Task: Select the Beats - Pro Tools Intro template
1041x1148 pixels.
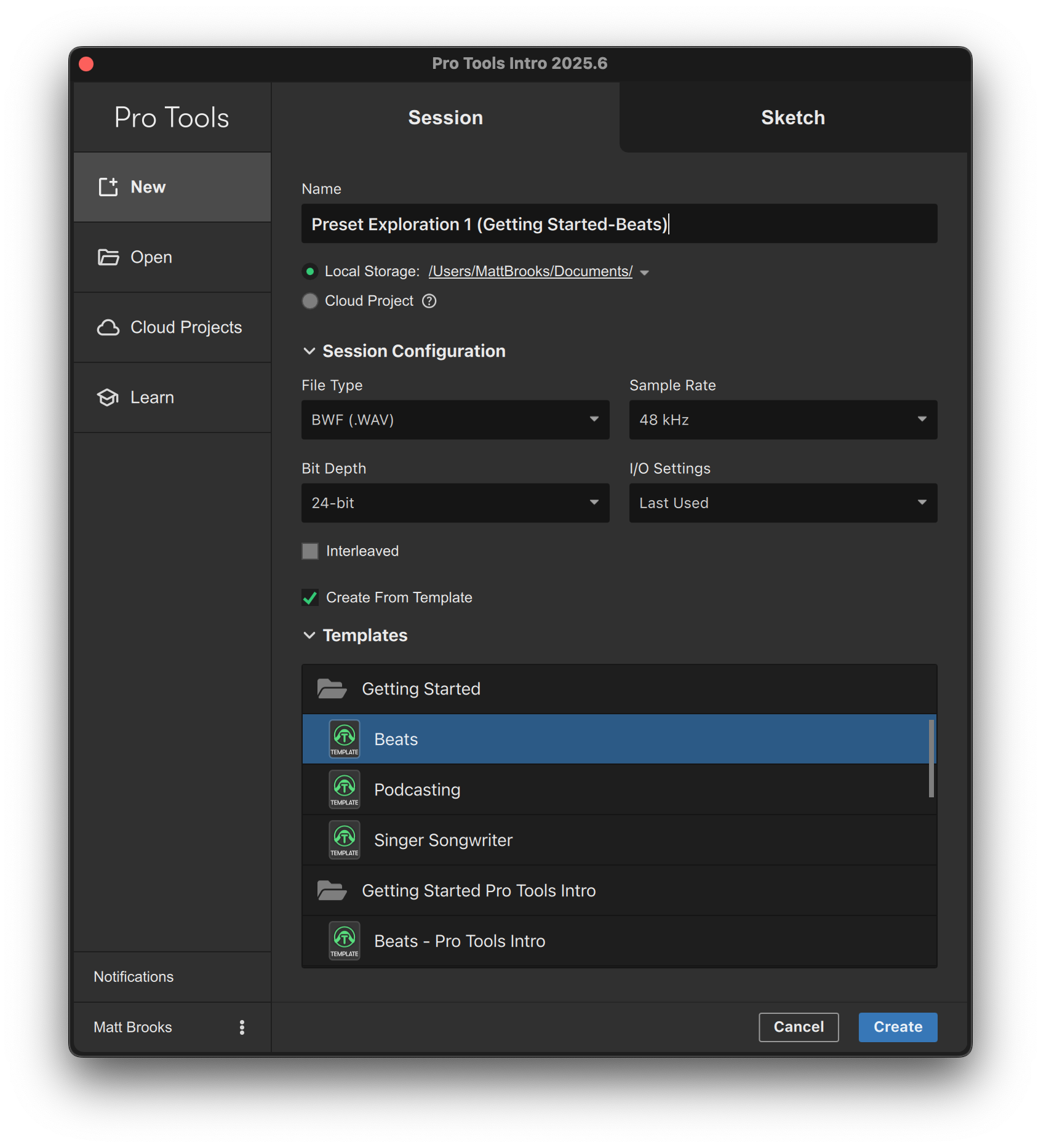Action: point(459,941)
